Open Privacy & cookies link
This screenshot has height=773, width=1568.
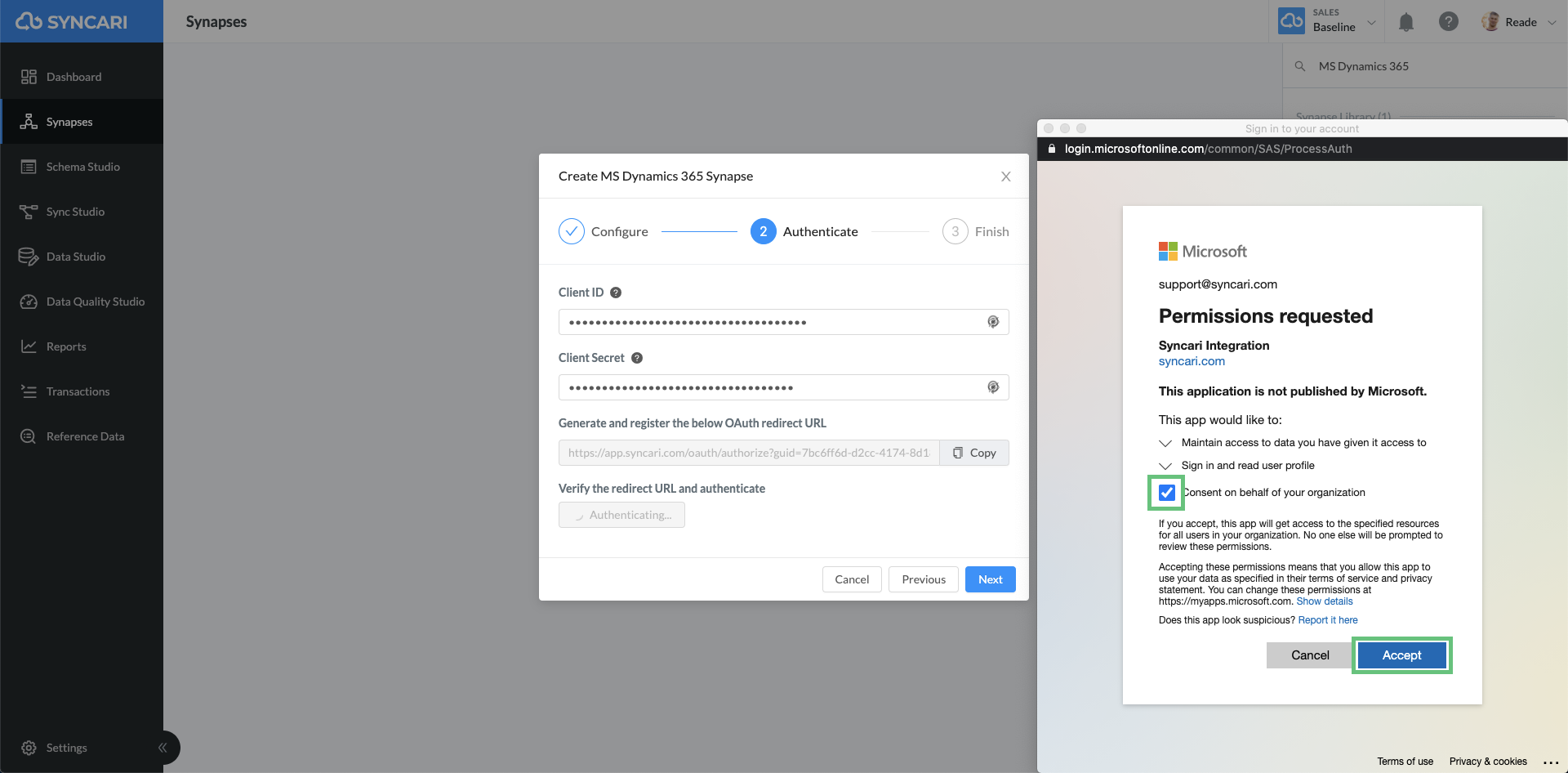click(x=1488, y=762)
